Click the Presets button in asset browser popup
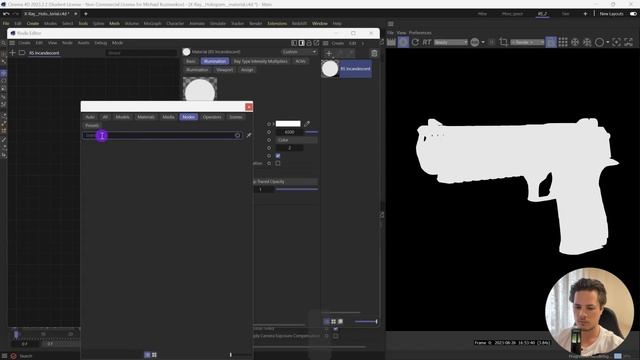Screen dimensions: 640x360 pos(91,126)
